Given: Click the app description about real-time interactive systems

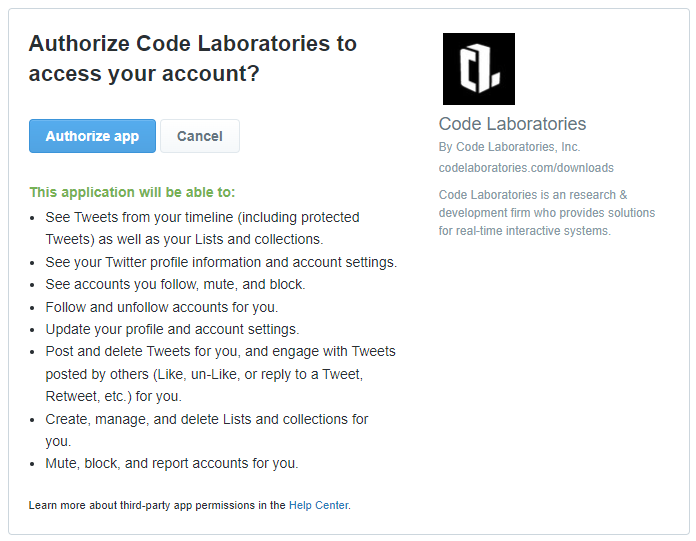Looking at the screenshot, I should click(547, 213).
